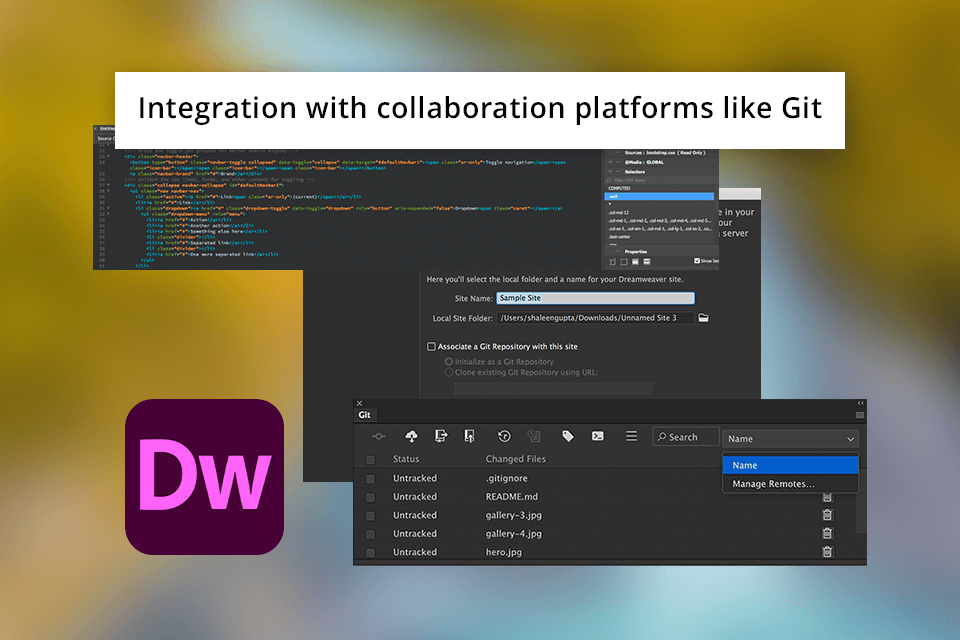
Task: Collapse the Git panel with double-arrow icon
Action: click(860, 403)
